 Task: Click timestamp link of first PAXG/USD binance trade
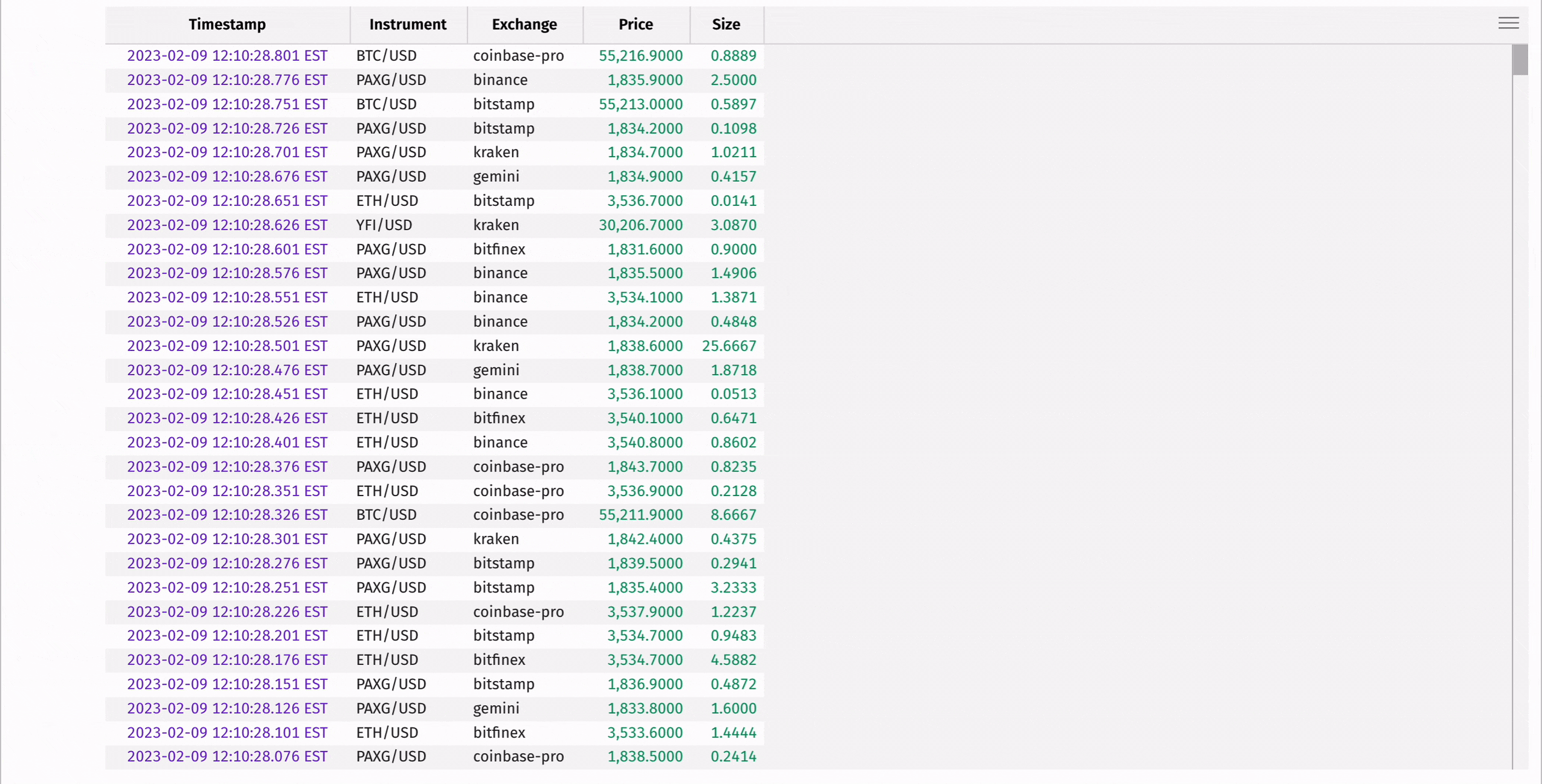[x=227, y=79]
